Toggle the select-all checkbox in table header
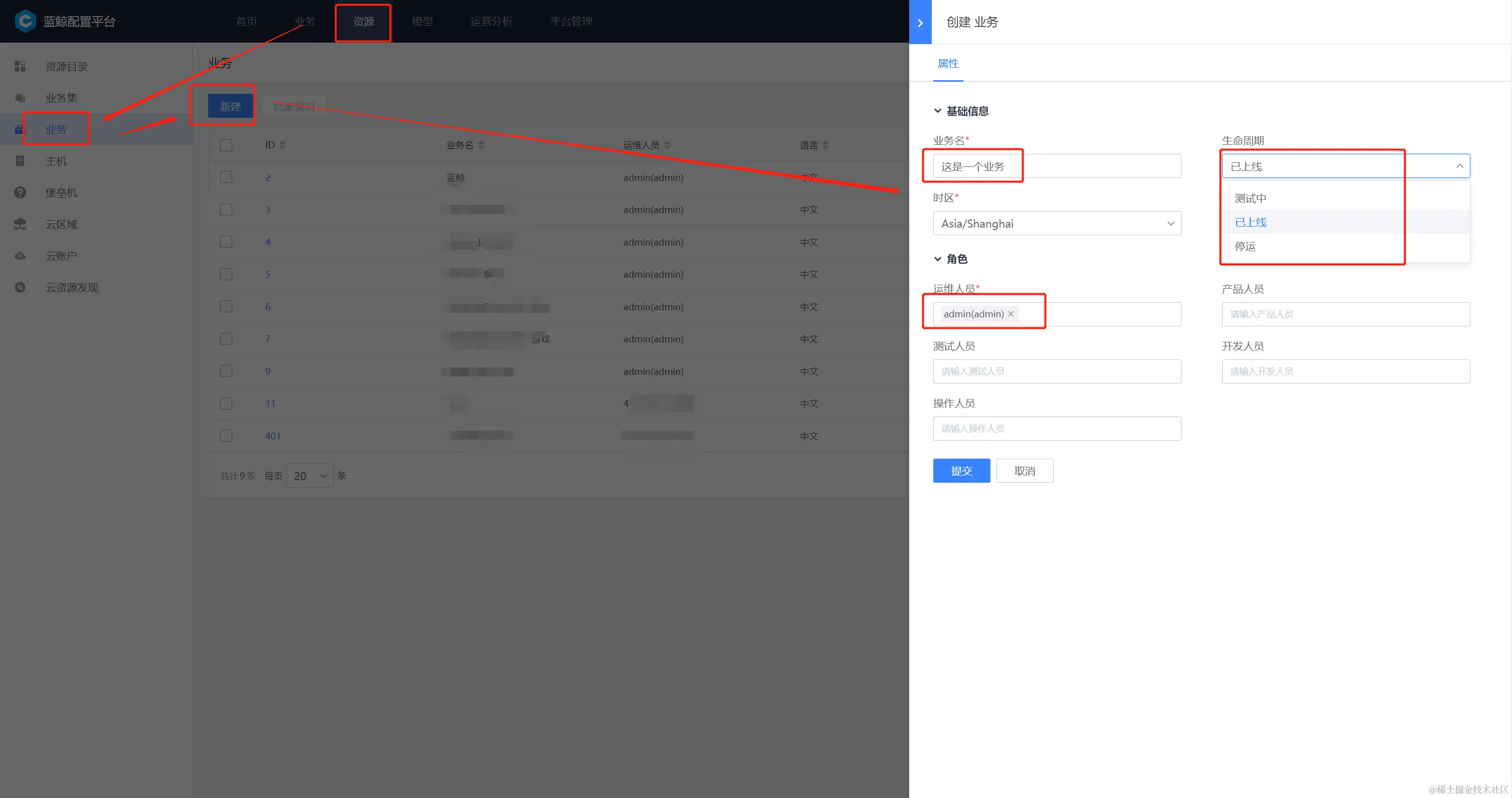 point(226,145)
